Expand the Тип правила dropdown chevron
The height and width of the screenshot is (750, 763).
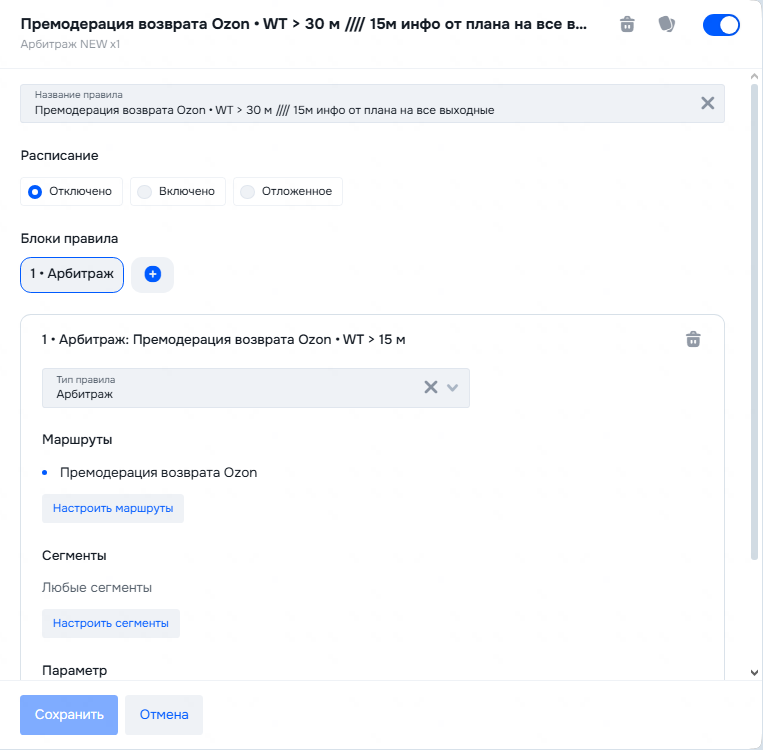(x=453, y=388)
